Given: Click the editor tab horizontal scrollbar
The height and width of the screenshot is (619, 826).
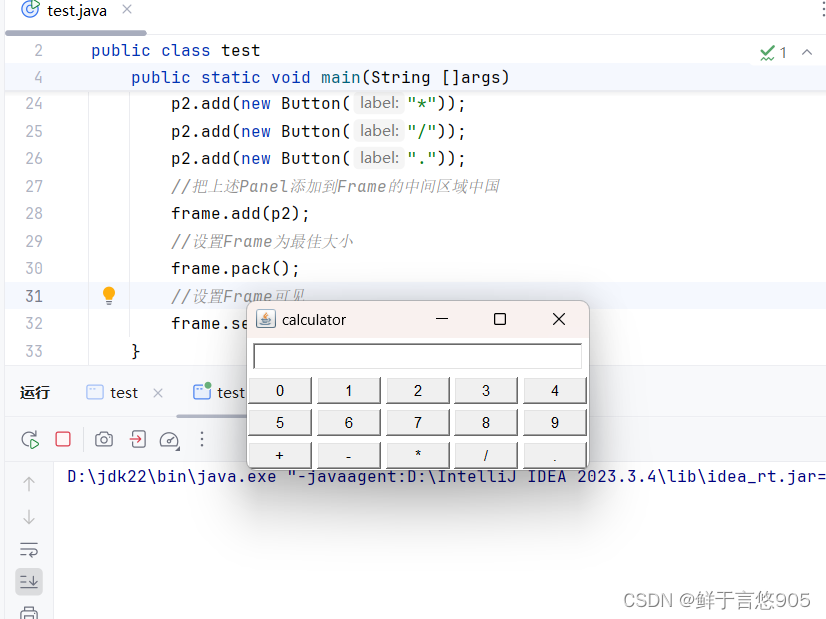Looking at the screenshot, I should coord(76,33).
